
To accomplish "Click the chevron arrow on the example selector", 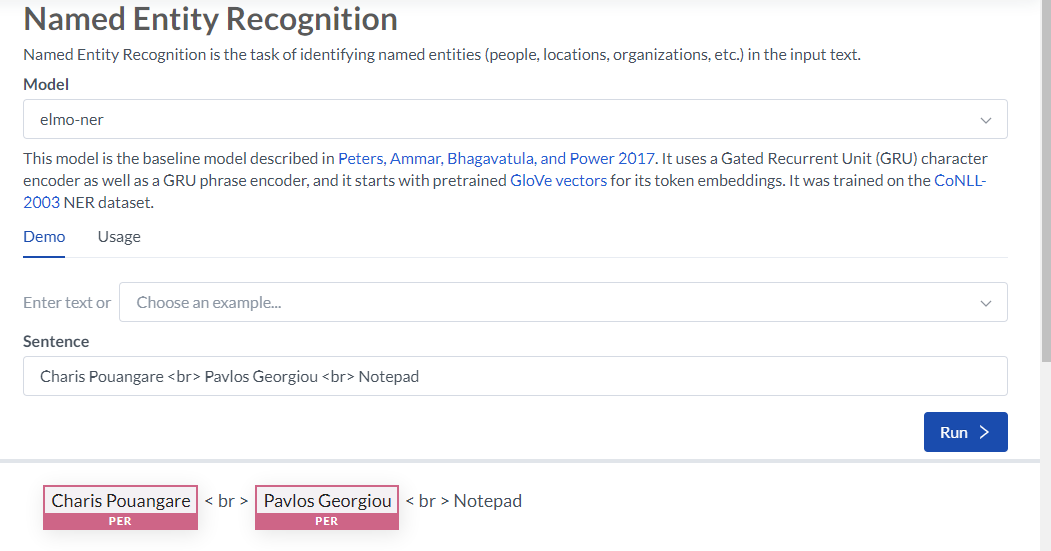I will pyautogui.click(x=986, y=302).
